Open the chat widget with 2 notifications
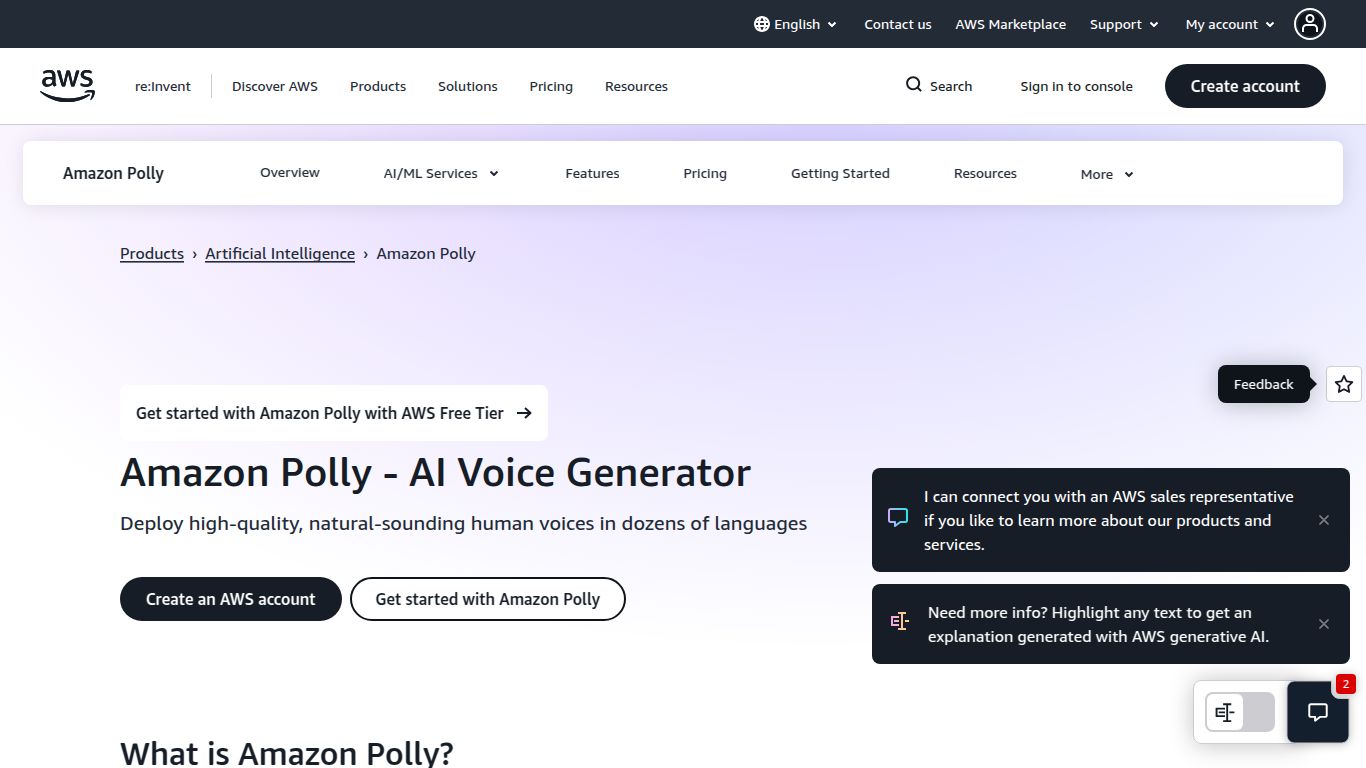The image size is (1366, 768). [1317, 712]
